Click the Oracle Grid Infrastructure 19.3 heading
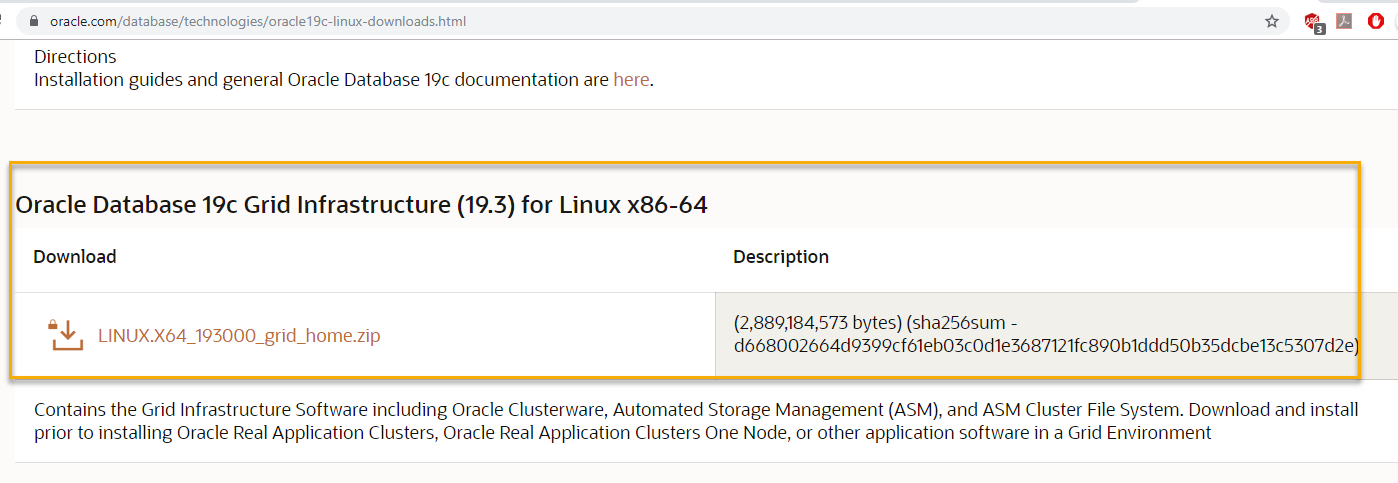1398x483 pixels. pyautogui.click(x=361, y=206)
